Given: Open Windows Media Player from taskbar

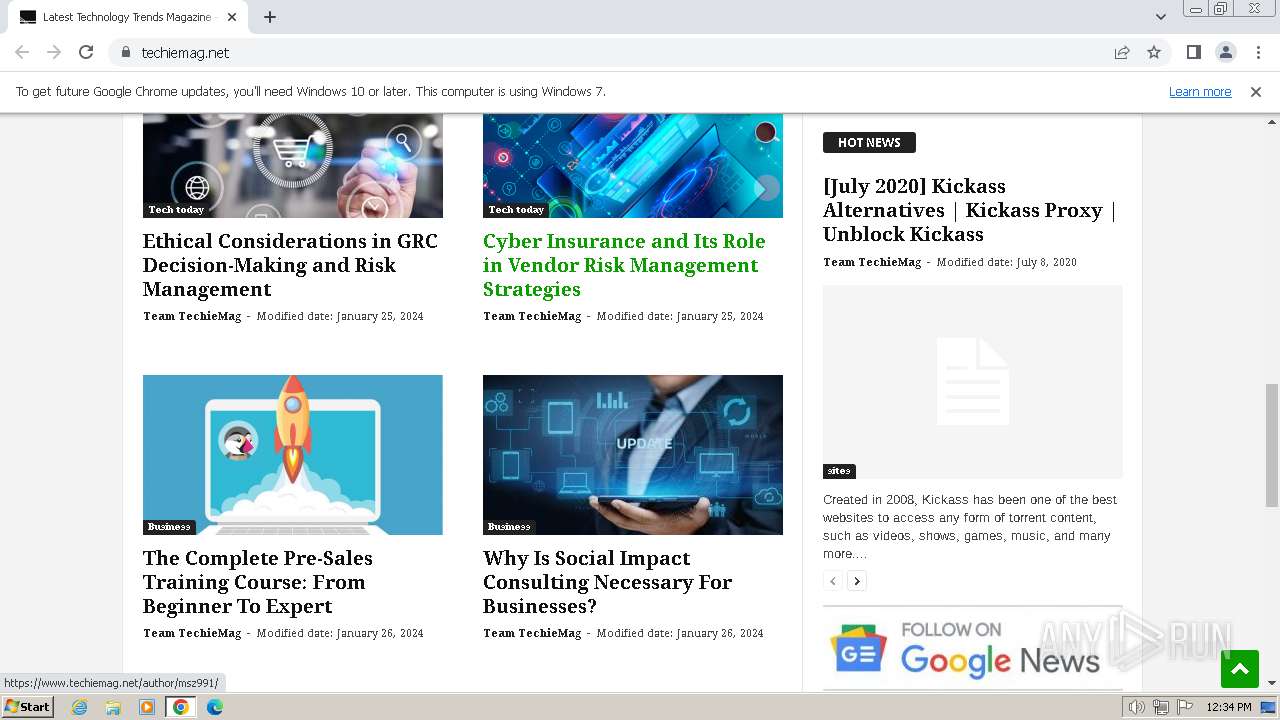Looking at the screenshot, I should 147,707.
